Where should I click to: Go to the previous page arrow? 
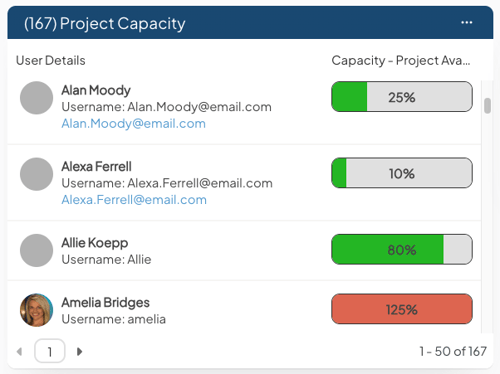pyautogui.click(x=19, y=351)
